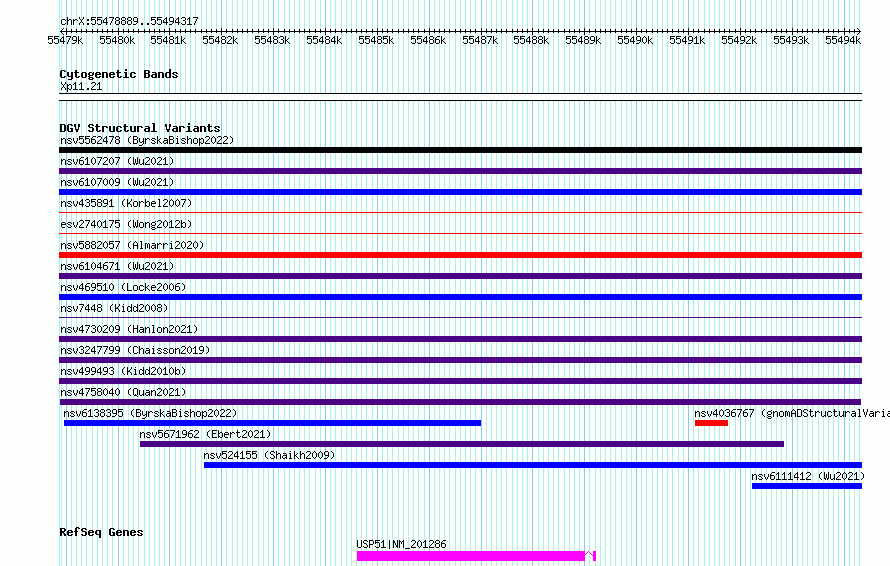Viewport: 890px width, 566px height.
Task: Click the blue bar under nsv6111412
Action: click(x=807, y=486)
